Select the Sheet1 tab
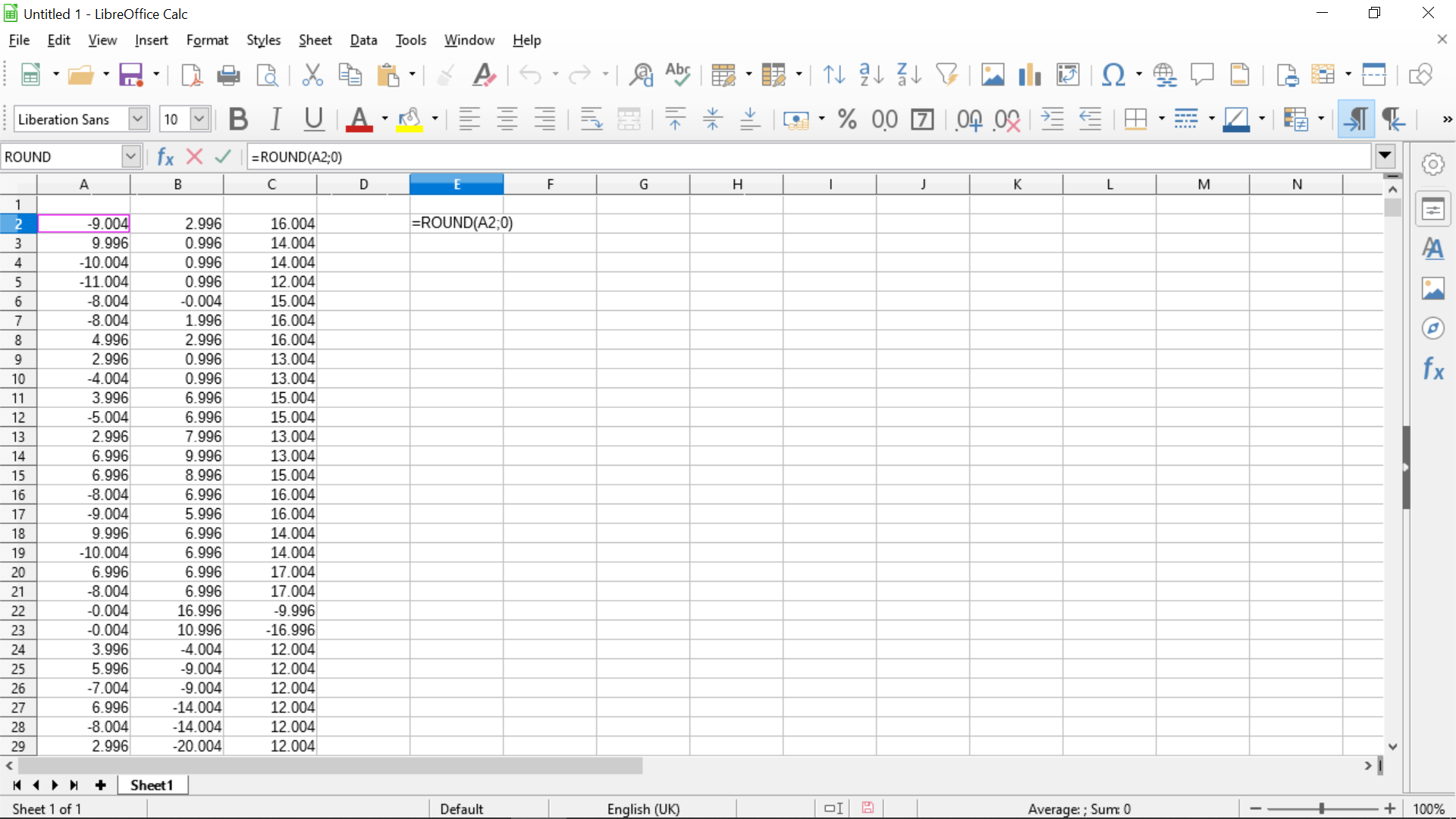 pyautogui.click(x=152, y=785)
